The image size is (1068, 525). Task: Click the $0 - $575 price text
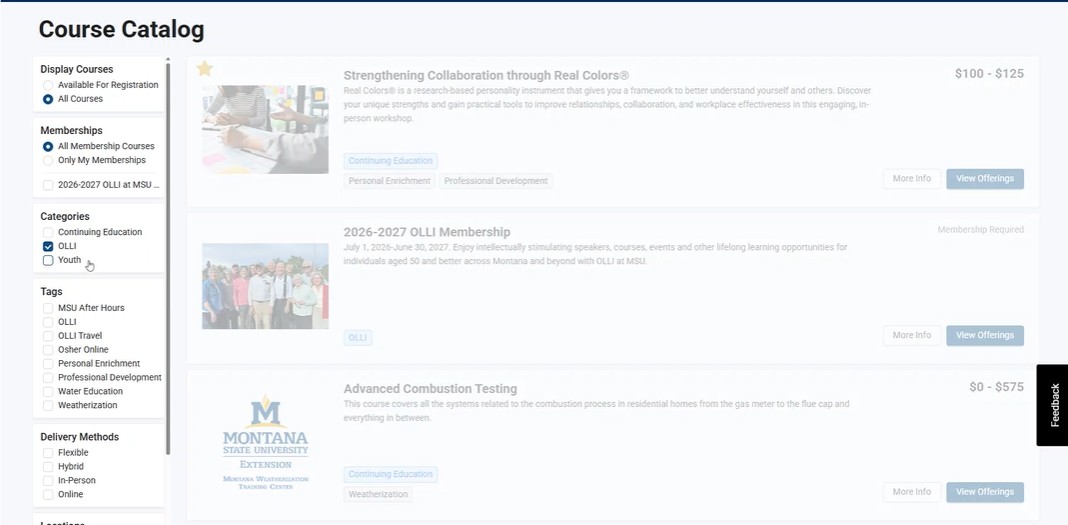point(996,387)
